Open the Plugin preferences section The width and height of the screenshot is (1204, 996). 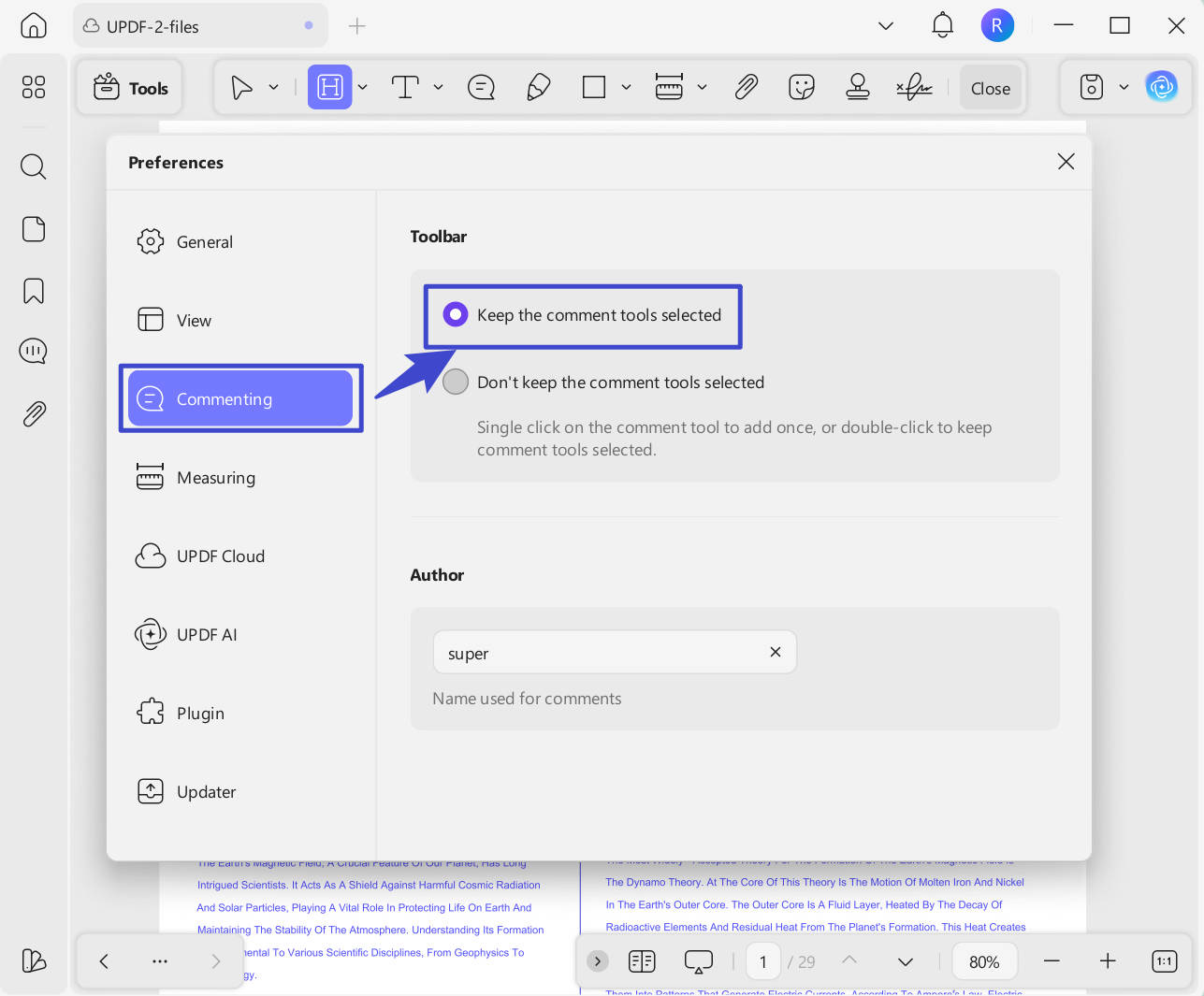(240, 714)
